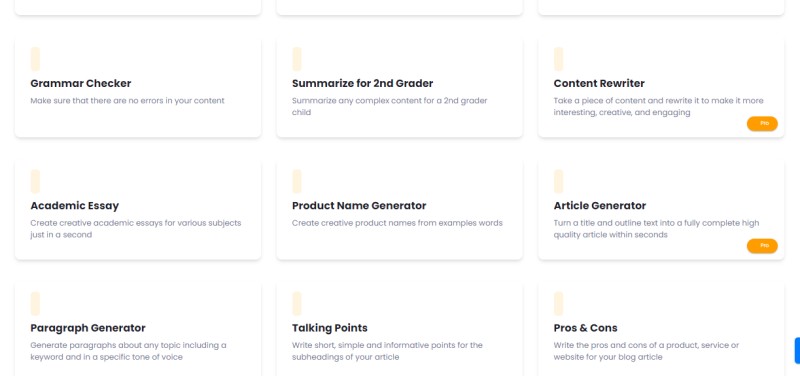Click the Summarize for 2nd Grader icon

tap(297, 59)
